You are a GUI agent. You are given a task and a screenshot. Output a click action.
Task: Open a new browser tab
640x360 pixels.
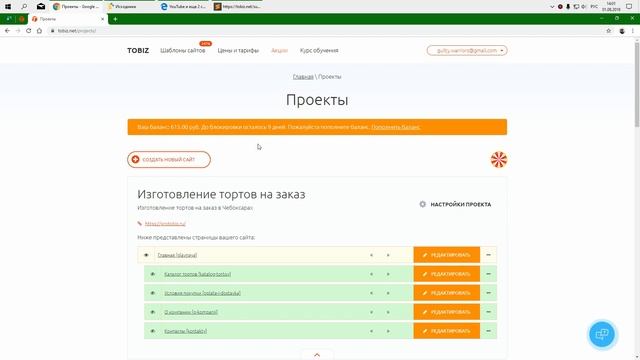[x=116, y=19]
